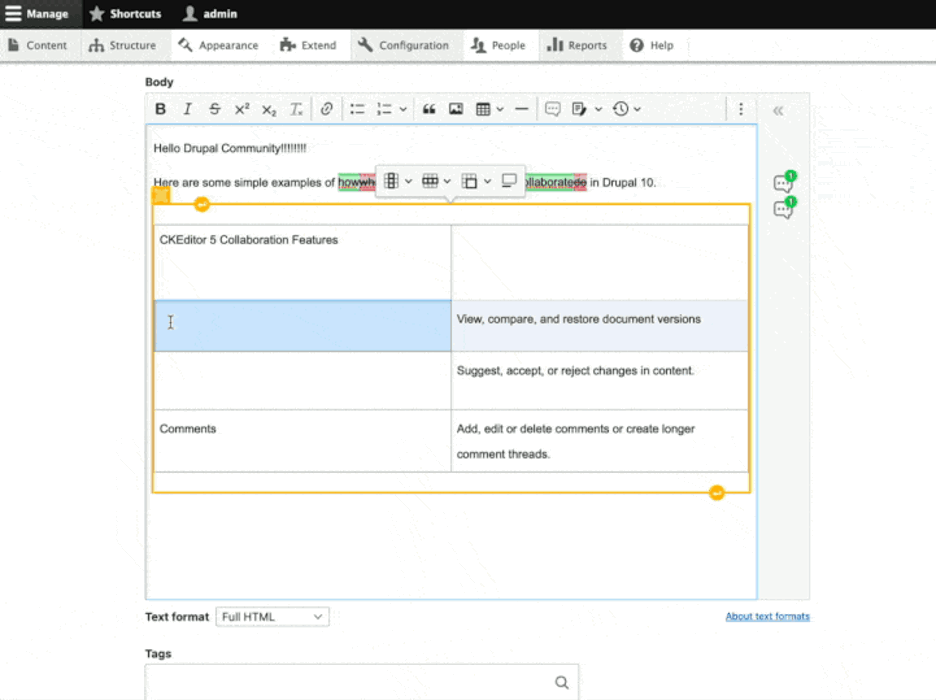This screenshot has height=700, width=936.
Task: Apply strikethrough formatting
Action: tap(214, 109)
